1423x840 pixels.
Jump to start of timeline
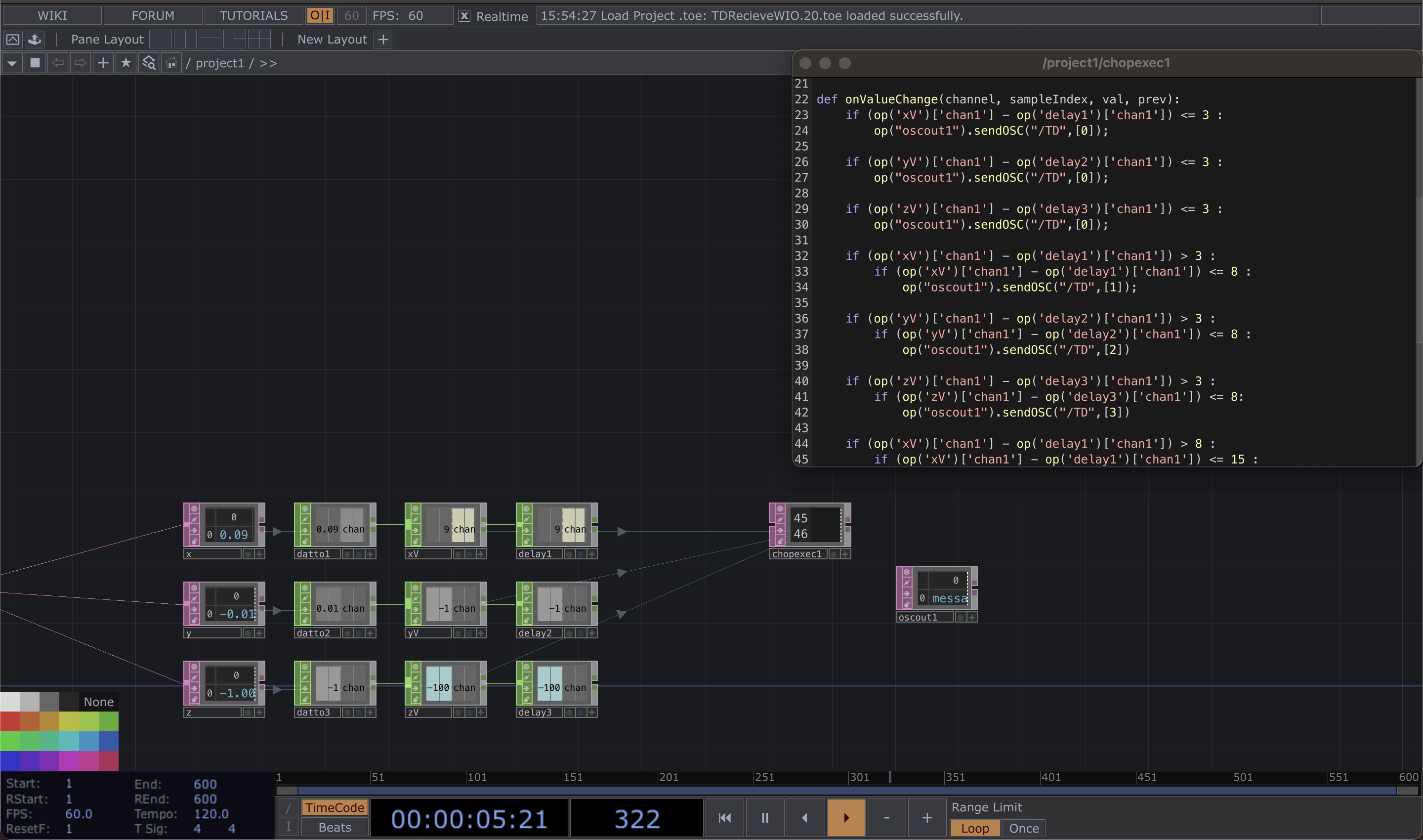(x=724, y=817)
